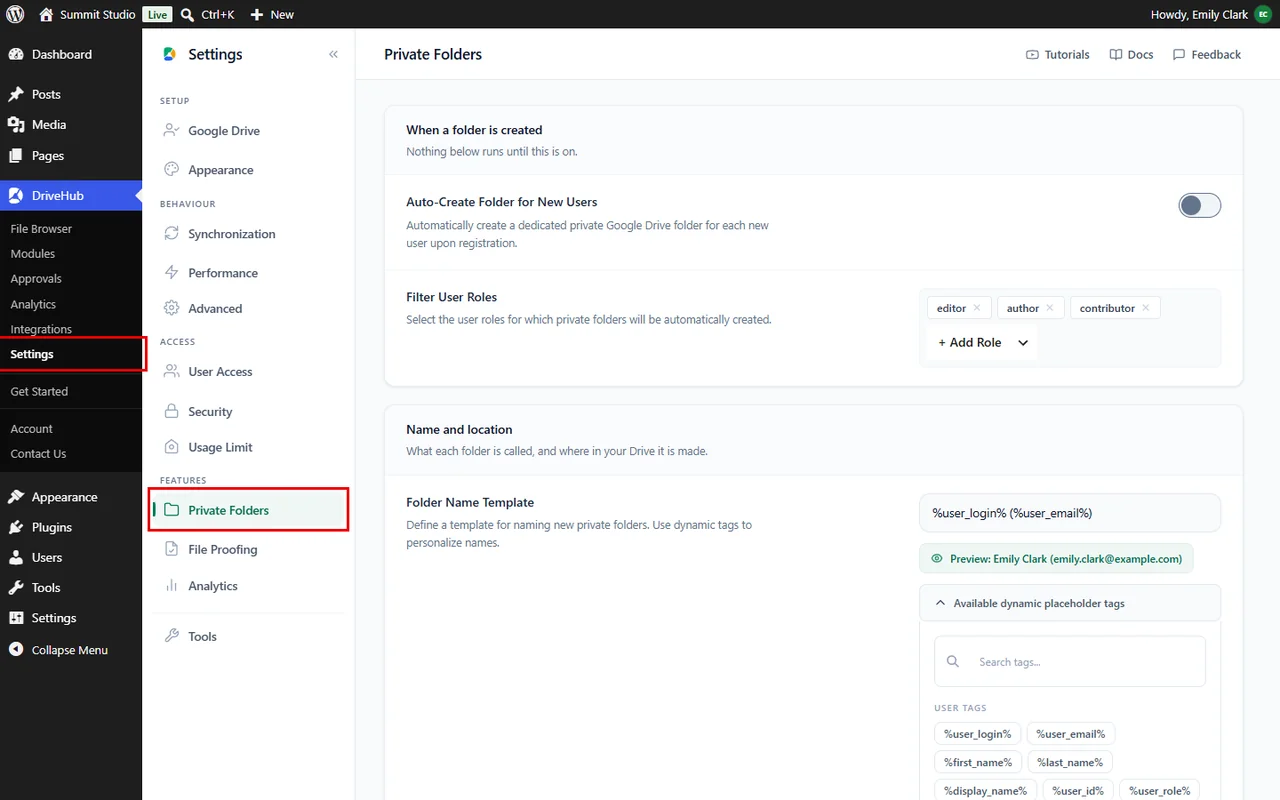Enable Auto-Create Folder for New Users toggle
Viewport: 1280px width, 800px height.
1200,205
